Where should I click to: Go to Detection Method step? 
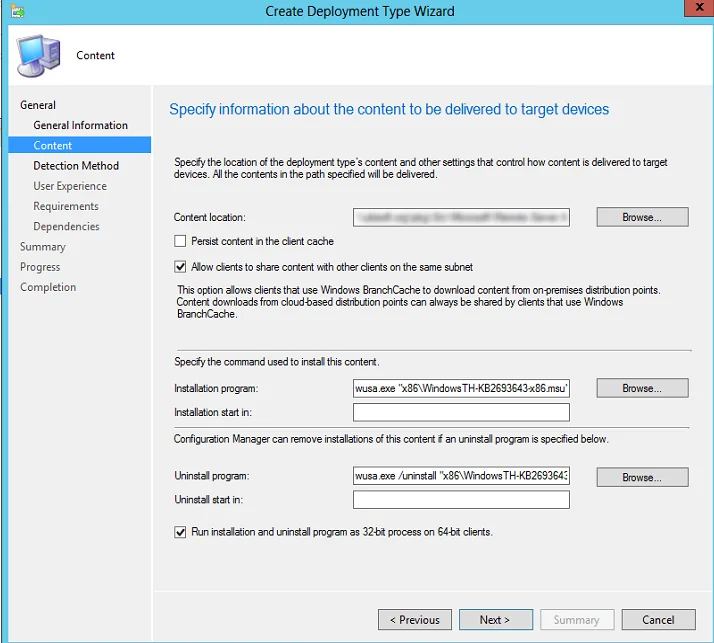[x=76, y=166]
